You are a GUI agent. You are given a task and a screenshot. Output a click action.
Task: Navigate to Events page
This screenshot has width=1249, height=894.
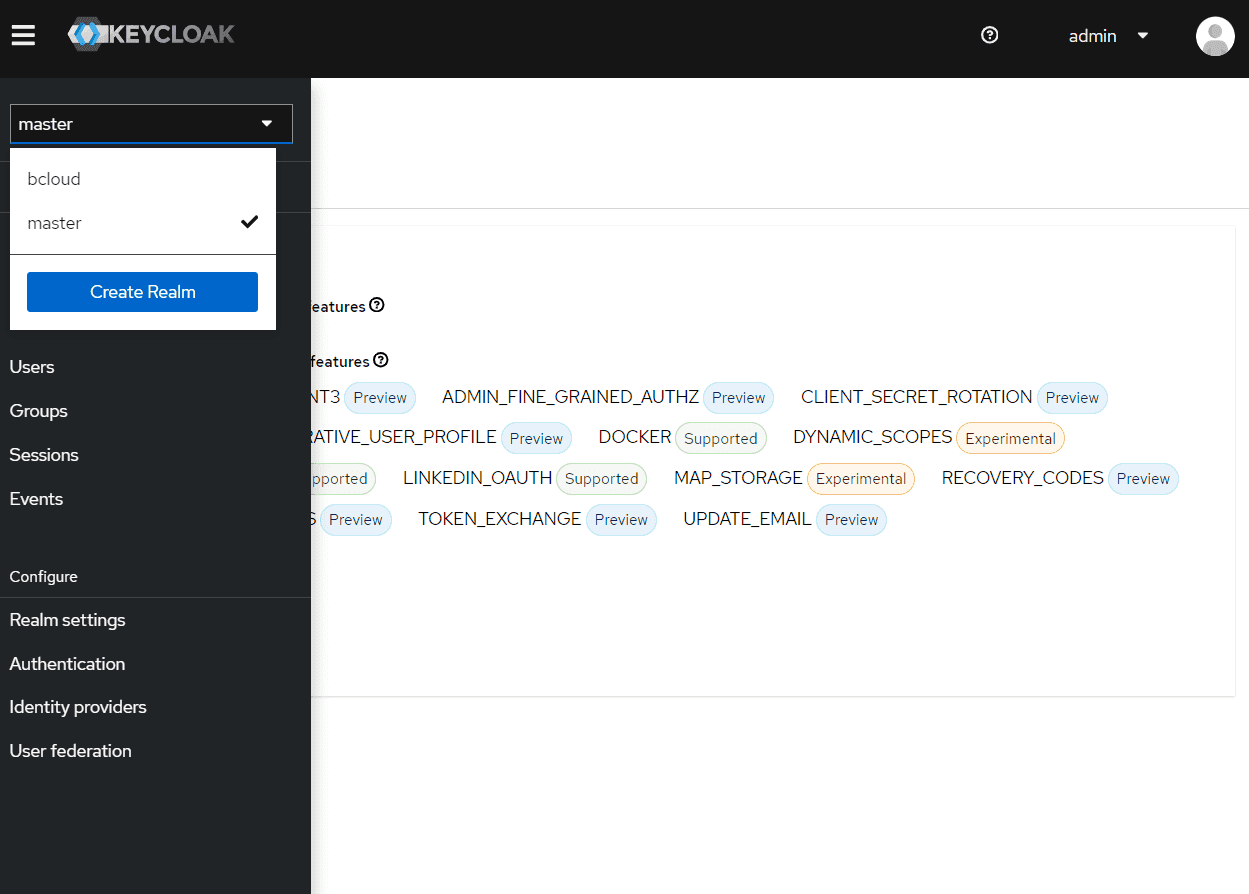point(36,499)
